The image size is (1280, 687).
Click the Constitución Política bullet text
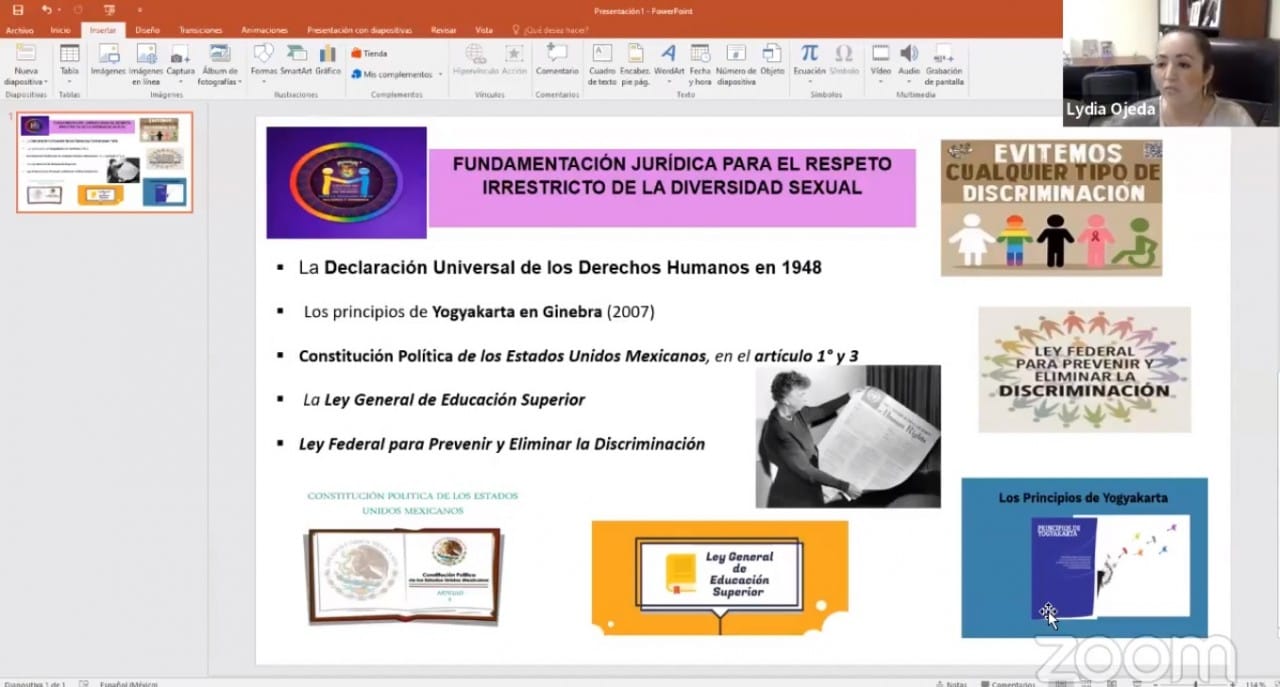click(578, 356)
